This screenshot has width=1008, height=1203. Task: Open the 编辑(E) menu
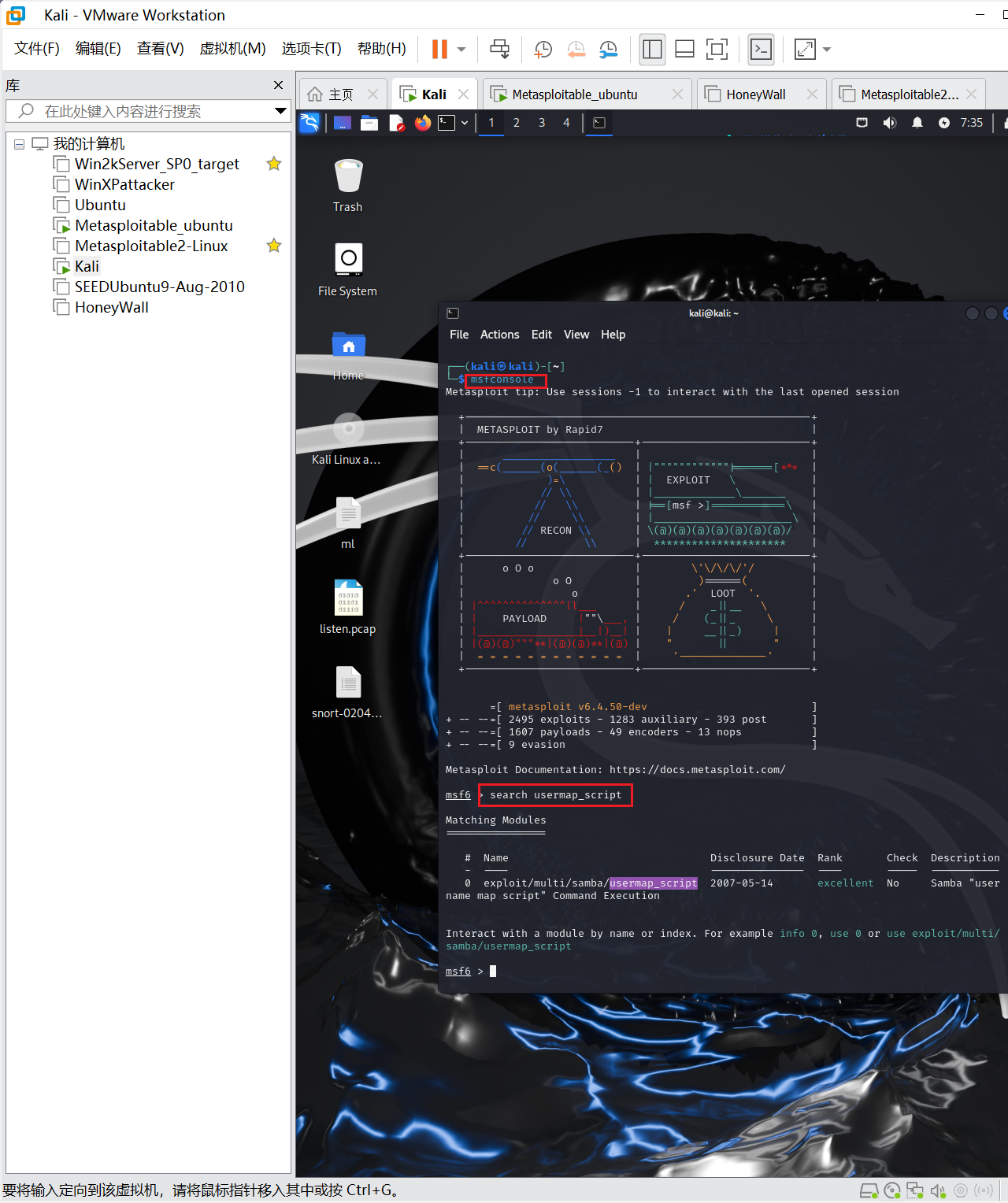pos(98,49)
